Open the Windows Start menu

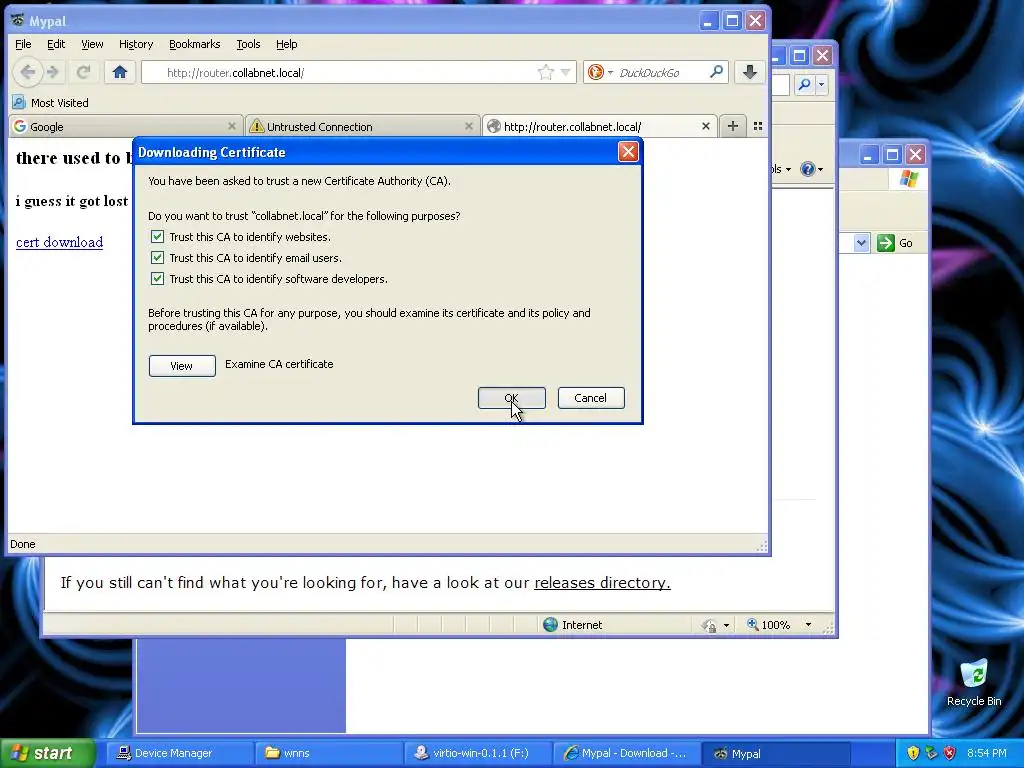(47, 753)
